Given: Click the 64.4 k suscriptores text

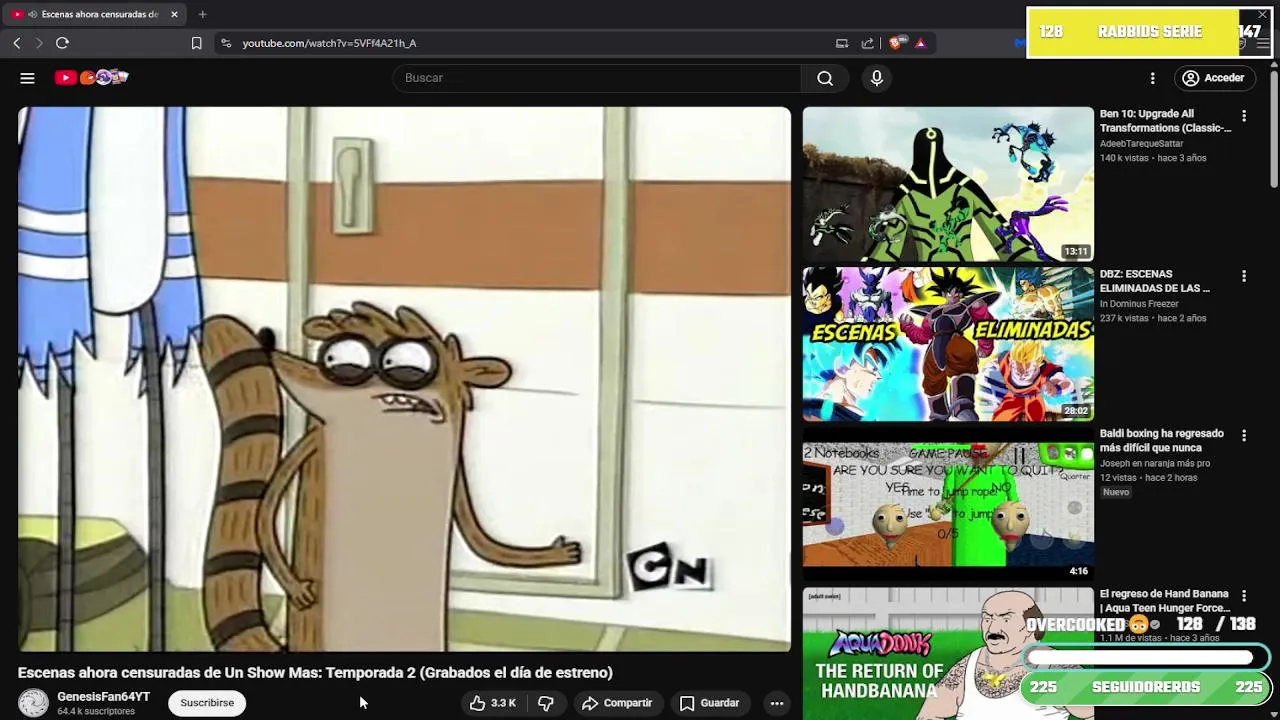Looking at the screenshot, I should (x=96, y=712).
